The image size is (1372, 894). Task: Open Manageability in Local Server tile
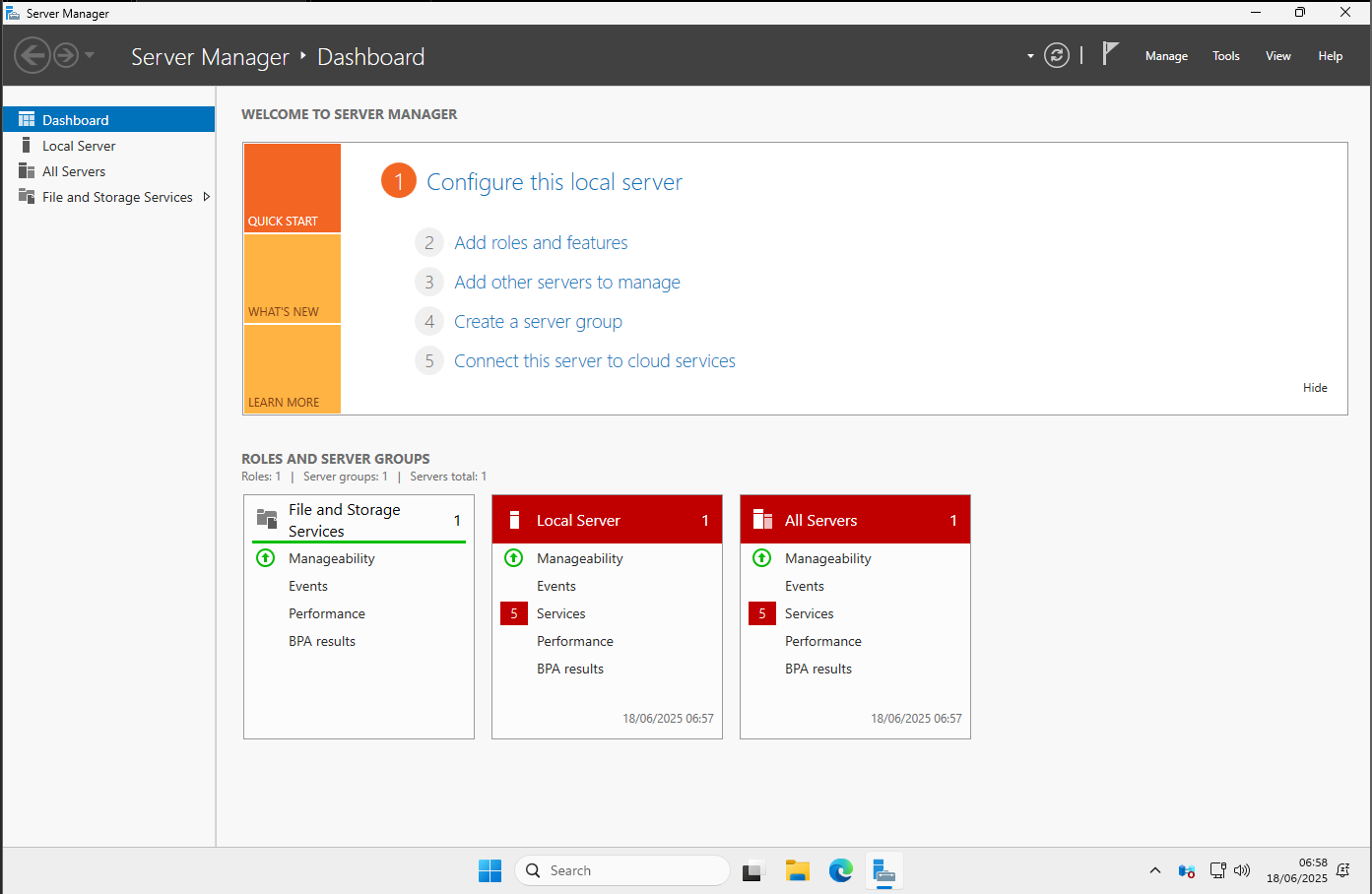580,558
